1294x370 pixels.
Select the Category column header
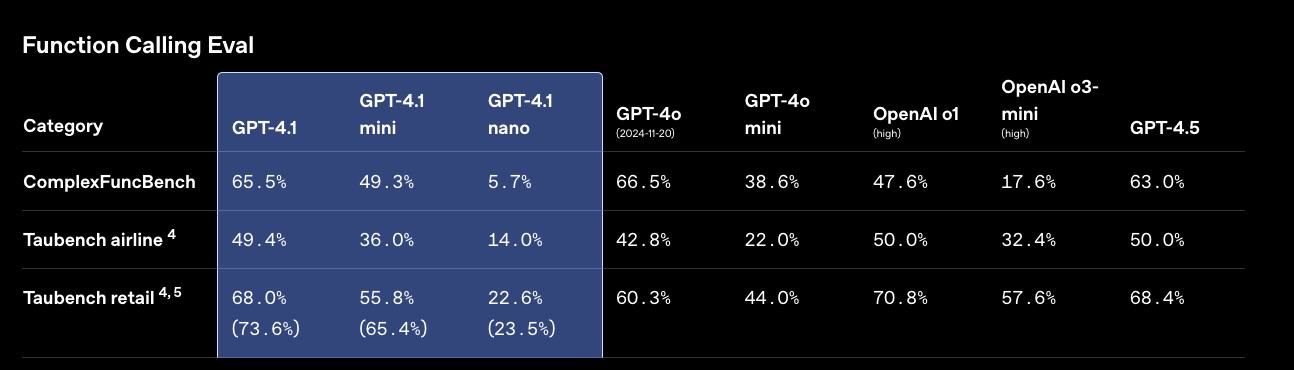tap(63, 127)
